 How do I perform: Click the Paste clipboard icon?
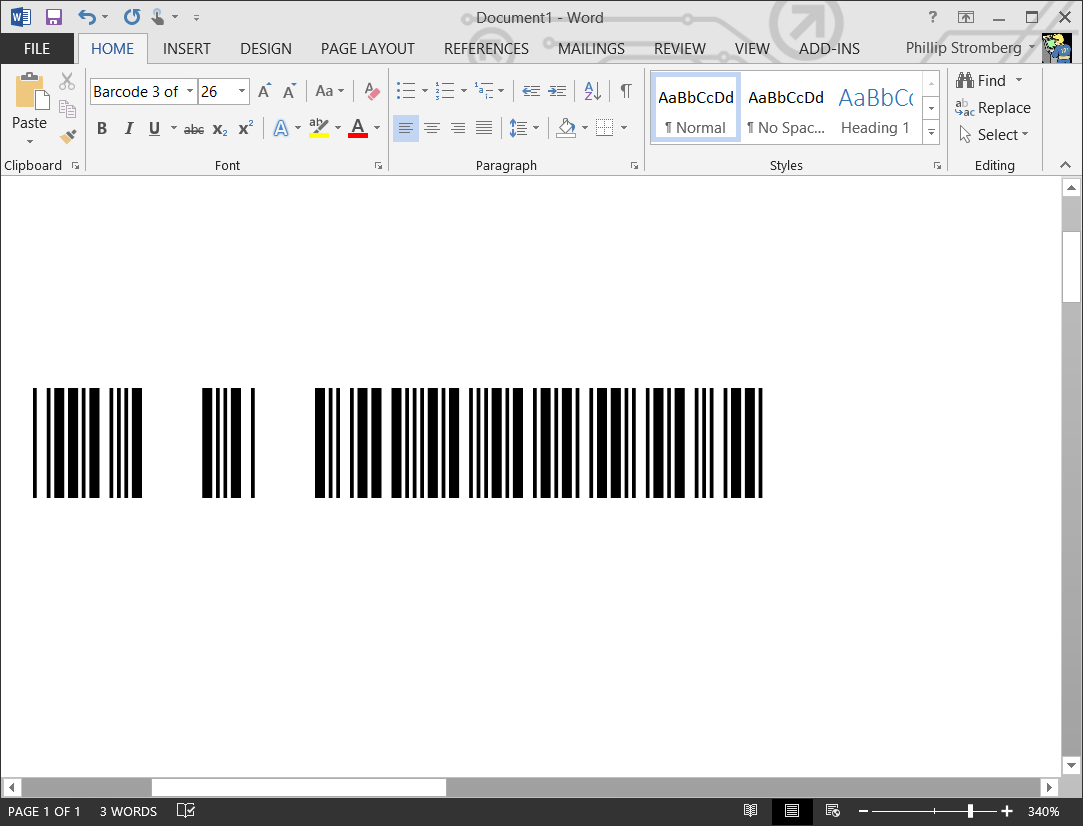tap(30, 90)
